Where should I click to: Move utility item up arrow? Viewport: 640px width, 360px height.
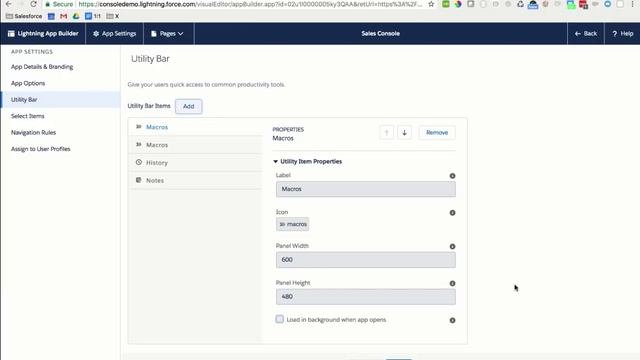point(387,133)
